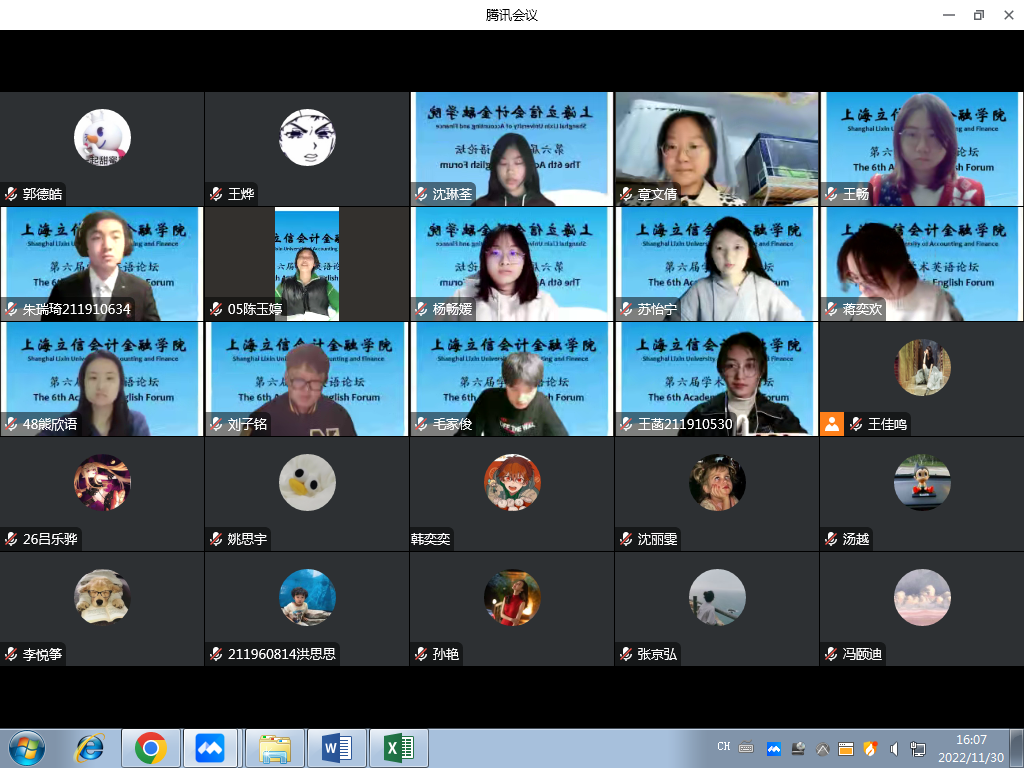Click 韩奕奕's participant avatar
Screen dimensions: 1024x768
[x=512, y=483]
